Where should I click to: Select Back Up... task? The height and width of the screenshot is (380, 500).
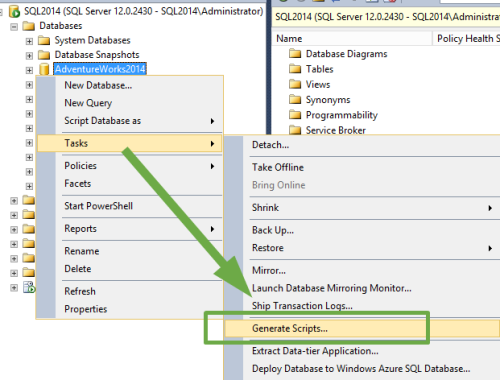(362, 230)
